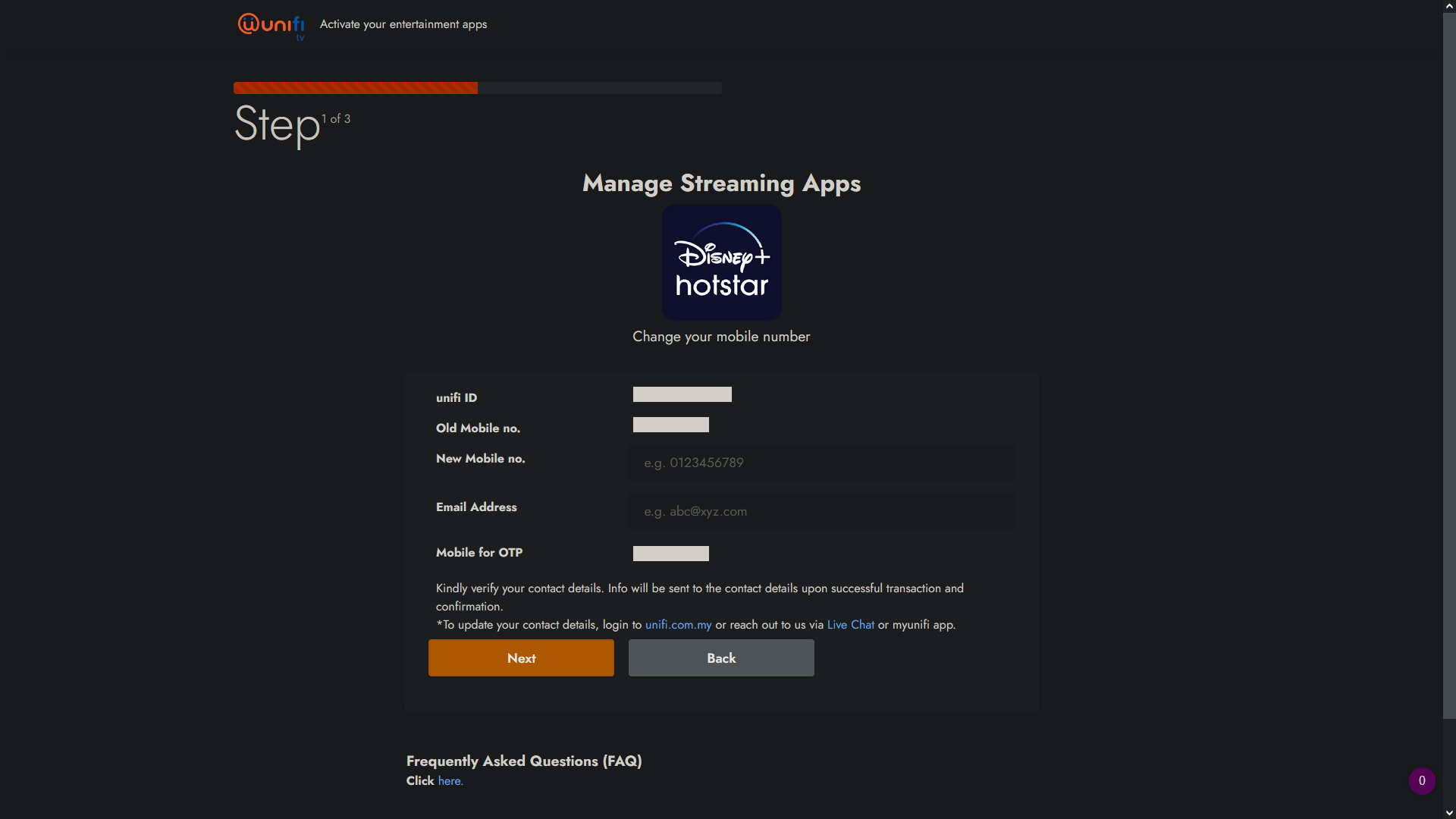Click the 'Old Mobile no.' label
This screenshot has width=1456, height=819.
(478, 428)
